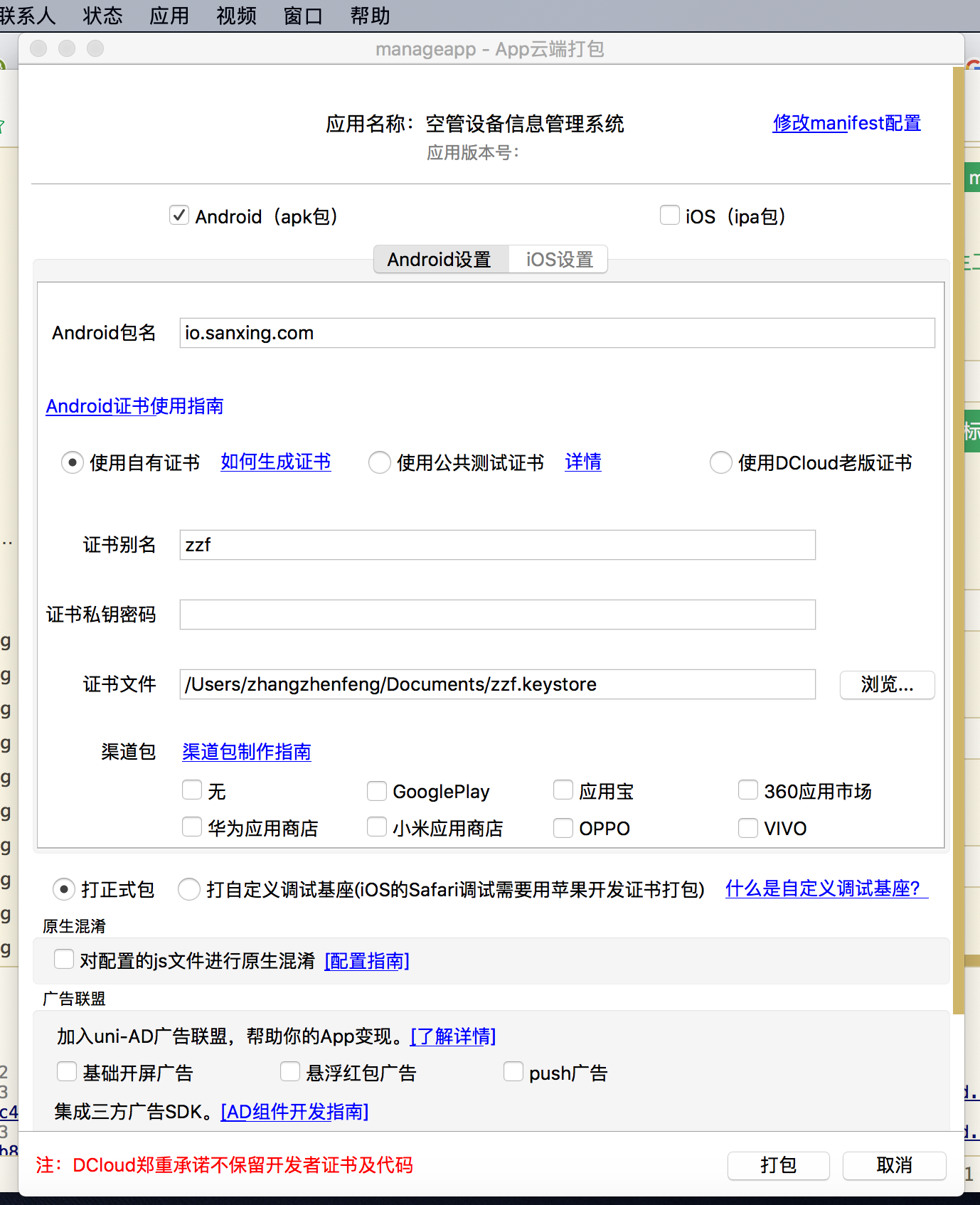The image size is (980, 1205).
Task: Switch to the Android设置 tab
Action: click(x=441, y=259)
